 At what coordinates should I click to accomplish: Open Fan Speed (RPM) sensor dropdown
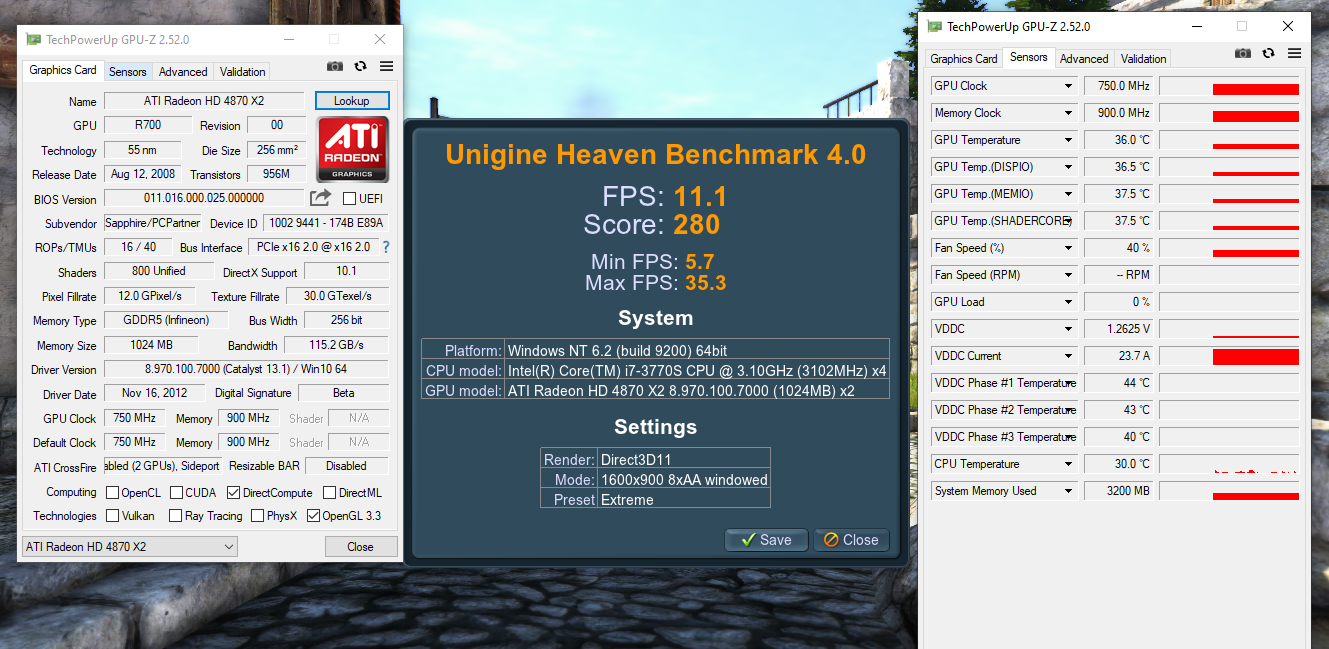tap(1068, 275)
